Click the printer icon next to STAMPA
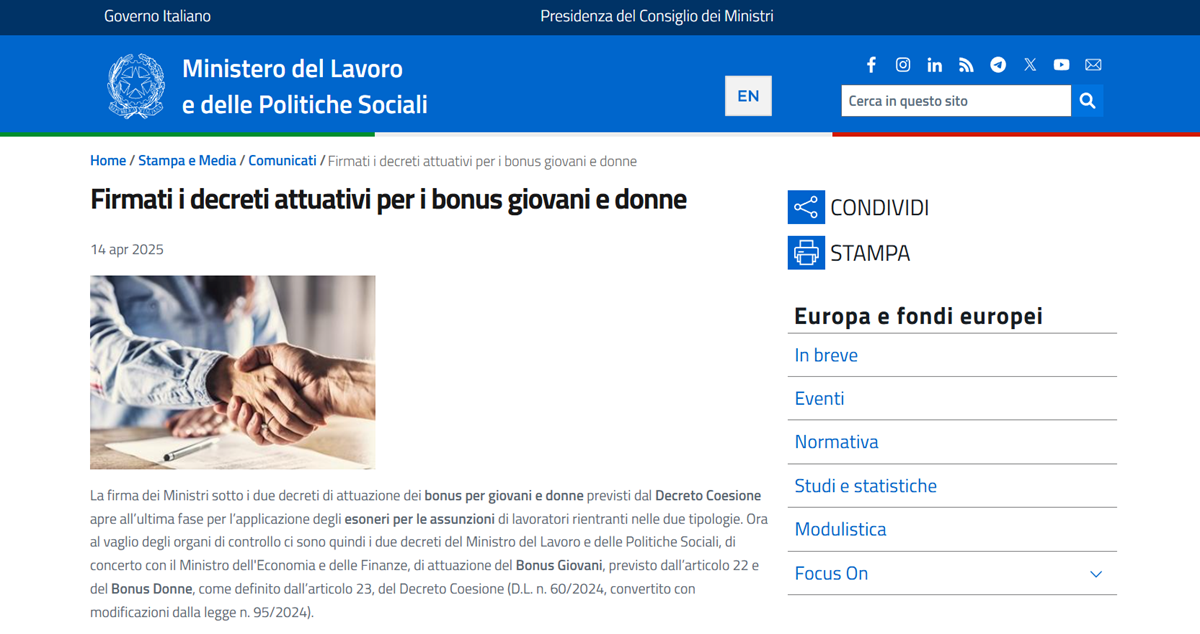The width and height of the screenshot is (1200, 634). pyautogui.click(x=806, y=253)
